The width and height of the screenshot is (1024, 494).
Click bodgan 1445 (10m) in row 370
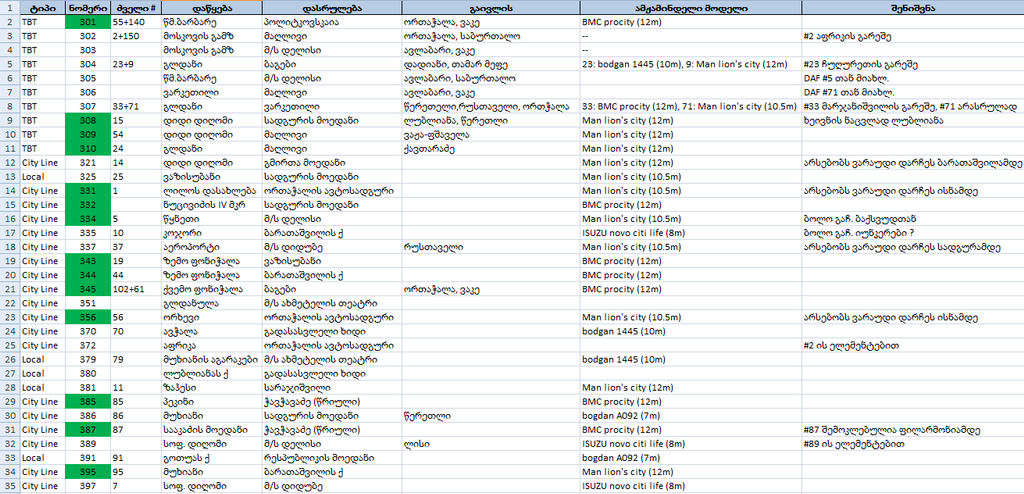pyautogui.click(x=690, y=332)
